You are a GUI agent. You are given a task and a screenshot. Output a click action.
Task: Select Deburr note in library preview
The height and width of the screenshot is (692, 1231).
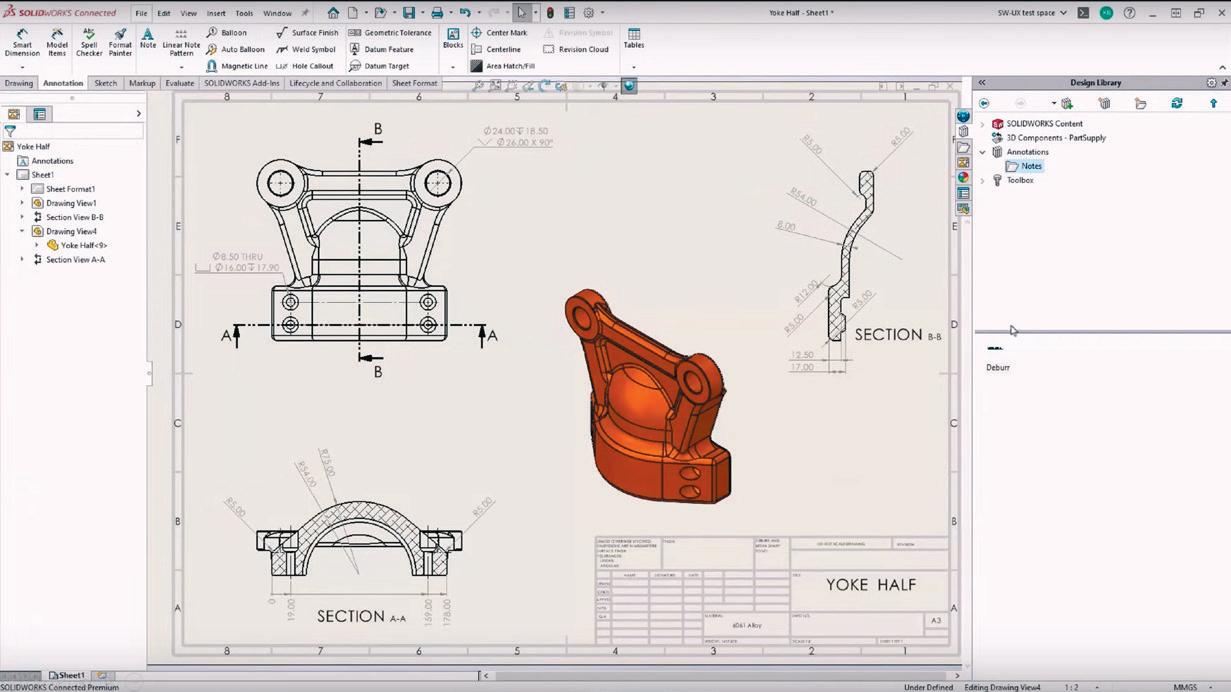(997, 358)
